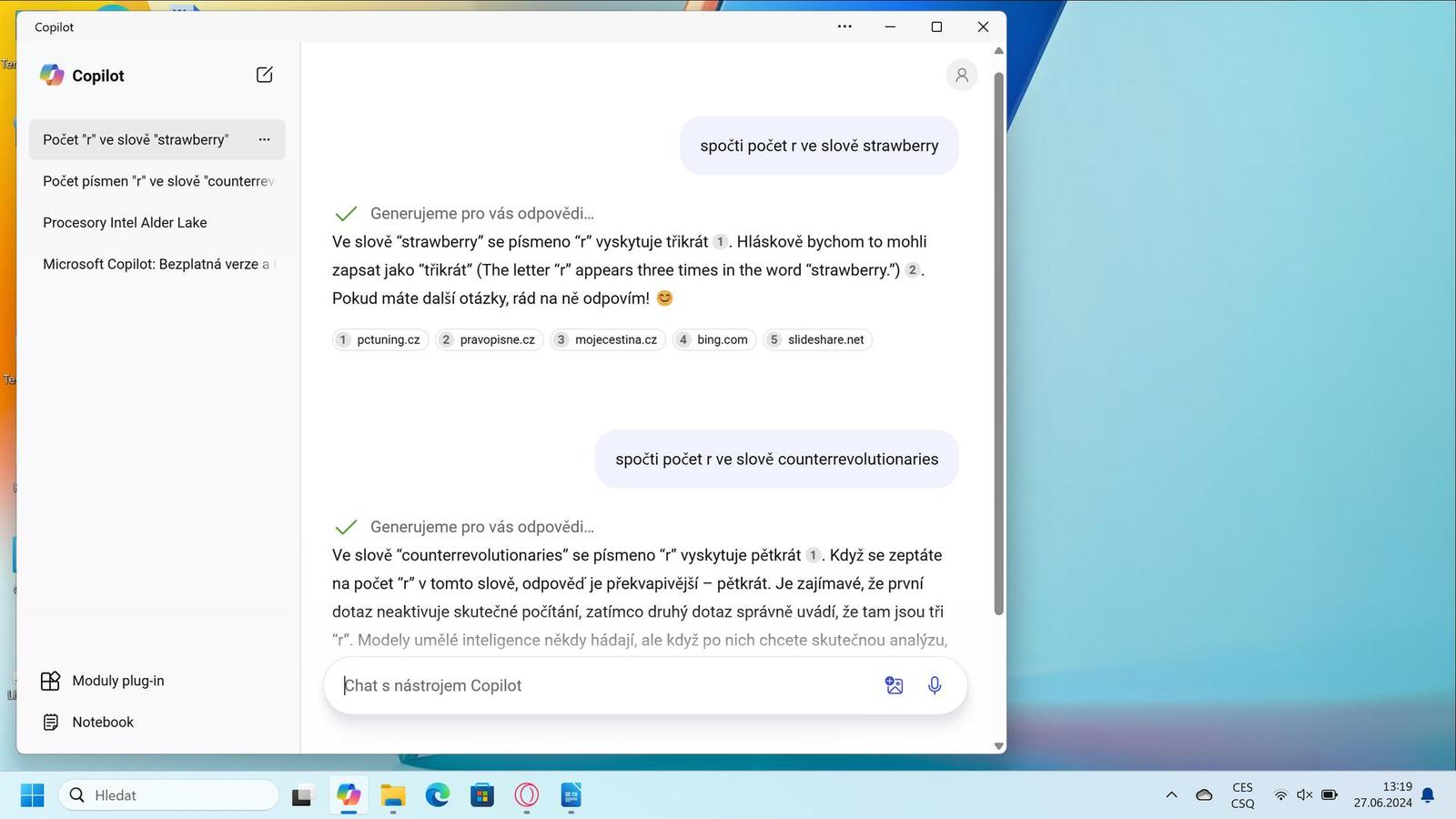
Task: Open Wi-Fi network settings in the tray
Action: (1280, 795)
